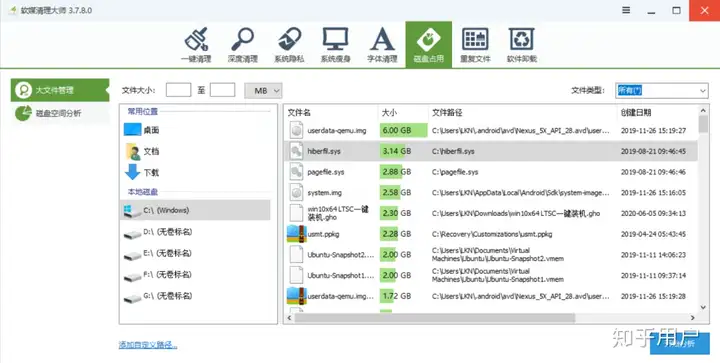Click the 3.14 GB size cell
This screenshot has width=720, height=363.
403,151
